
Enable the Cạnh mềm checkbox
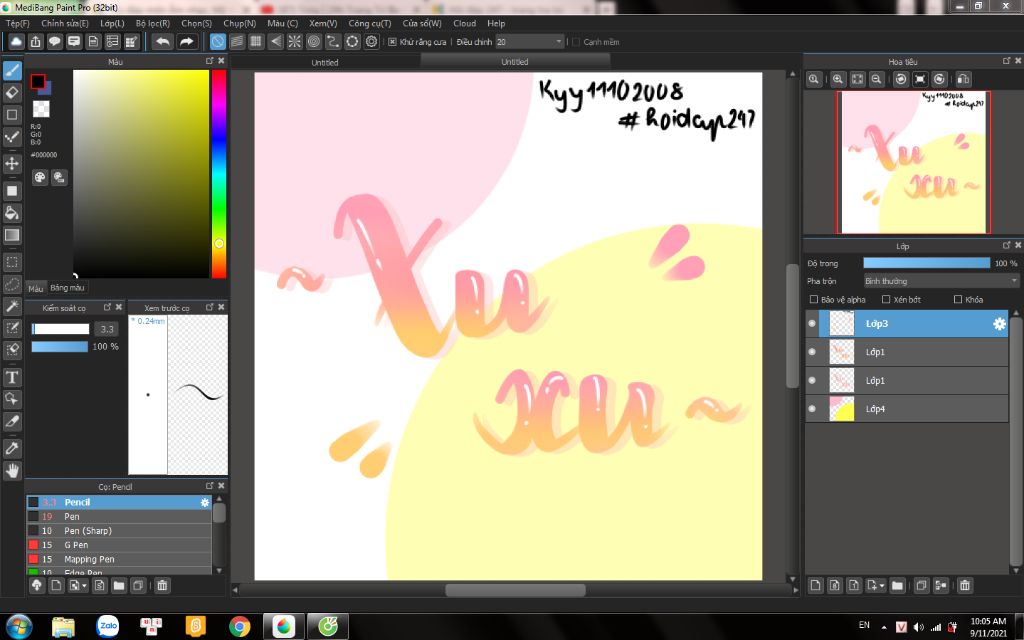pos(575,42)
